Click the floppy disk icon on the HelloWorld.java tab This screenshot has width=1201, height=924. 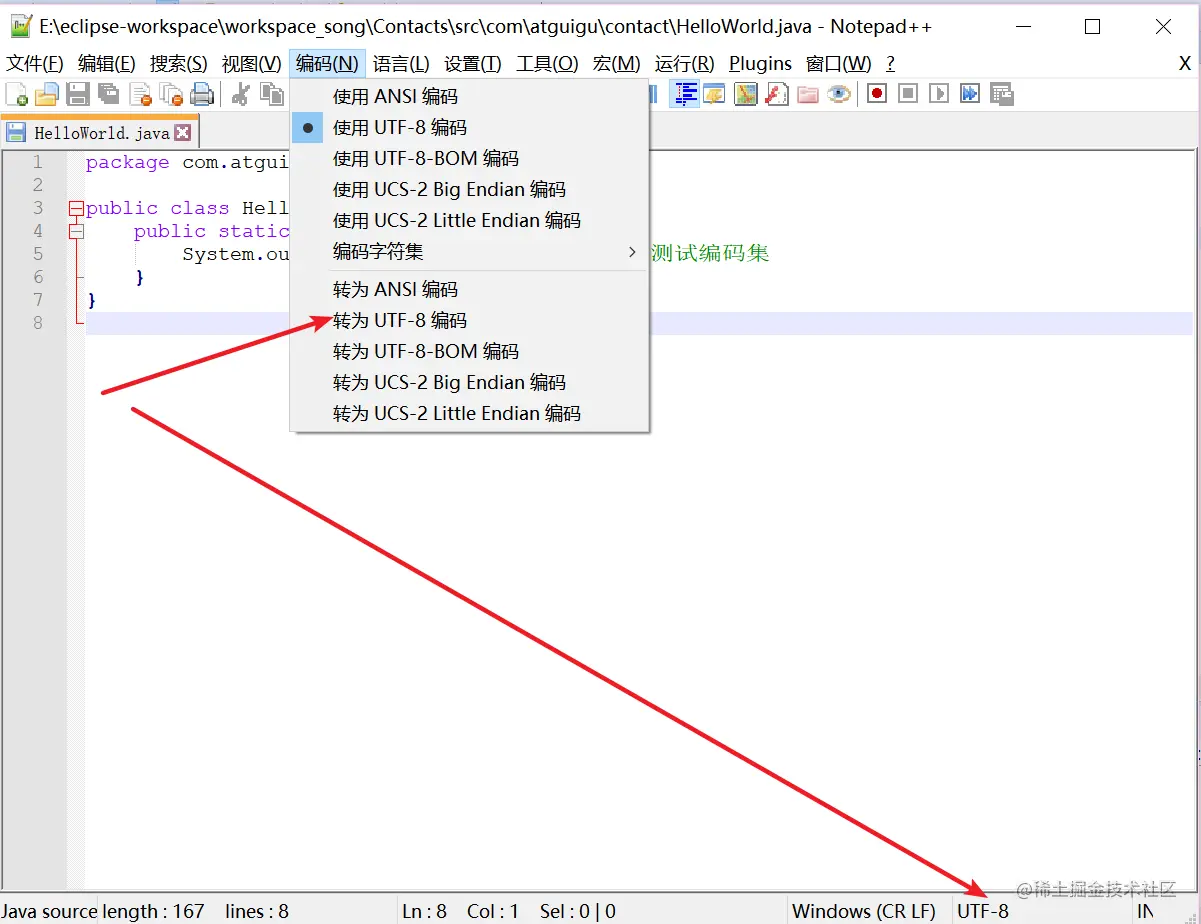(x=16, y=132)
